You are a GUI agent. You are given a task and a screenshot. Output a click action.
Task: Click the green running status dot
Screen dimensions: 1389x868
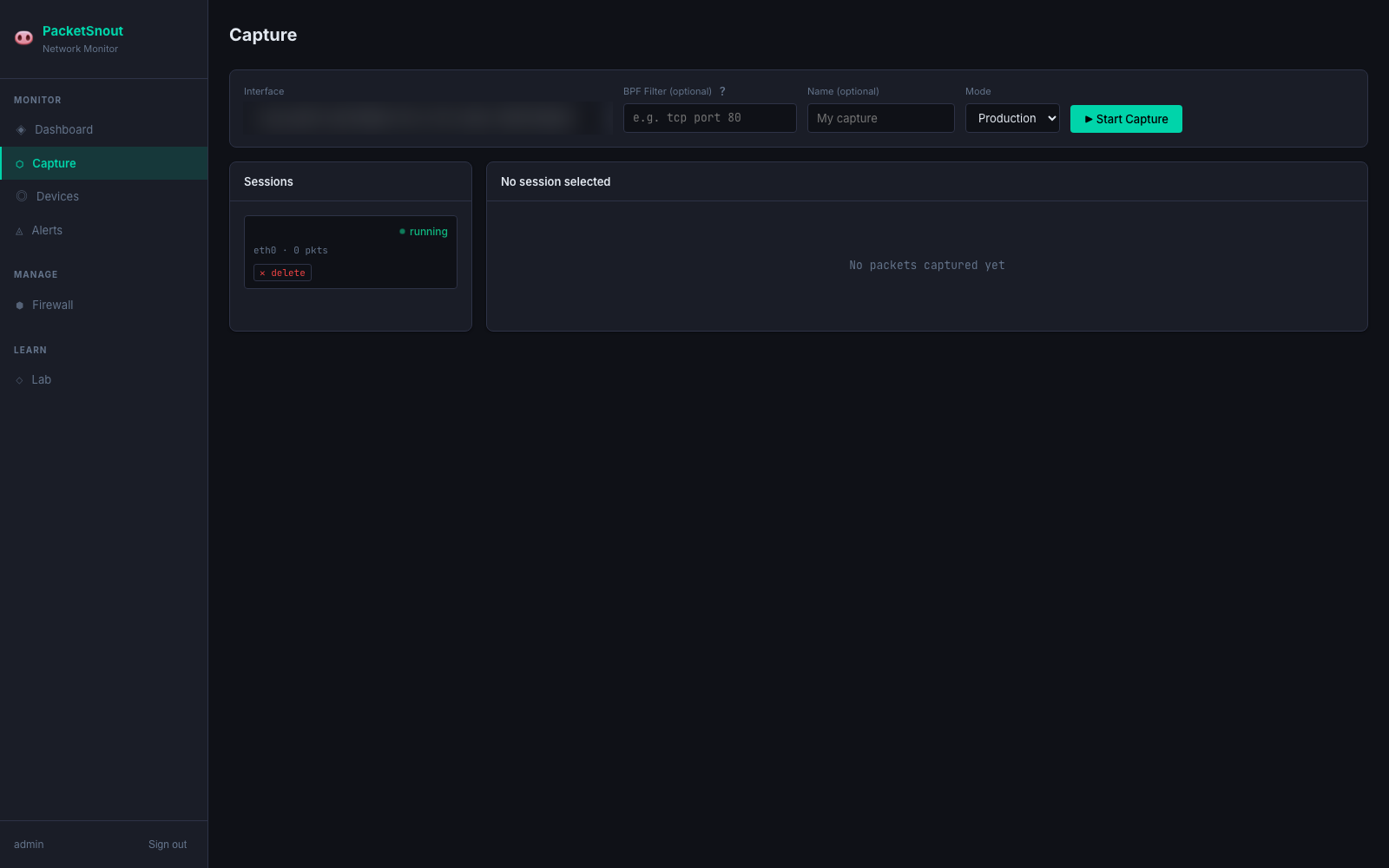[x=402, y=232]
